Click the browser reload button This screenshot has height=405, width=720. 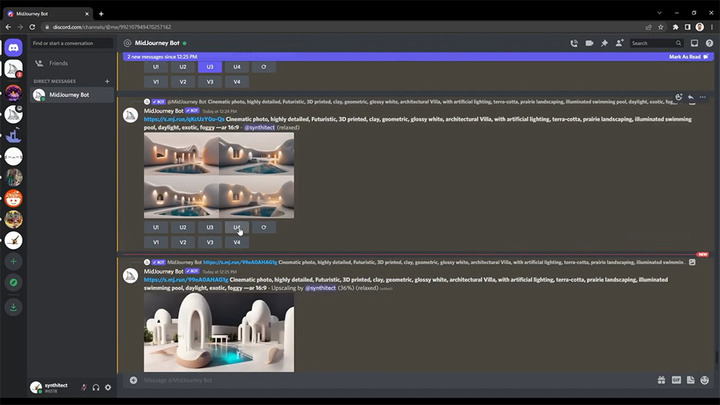32,27
